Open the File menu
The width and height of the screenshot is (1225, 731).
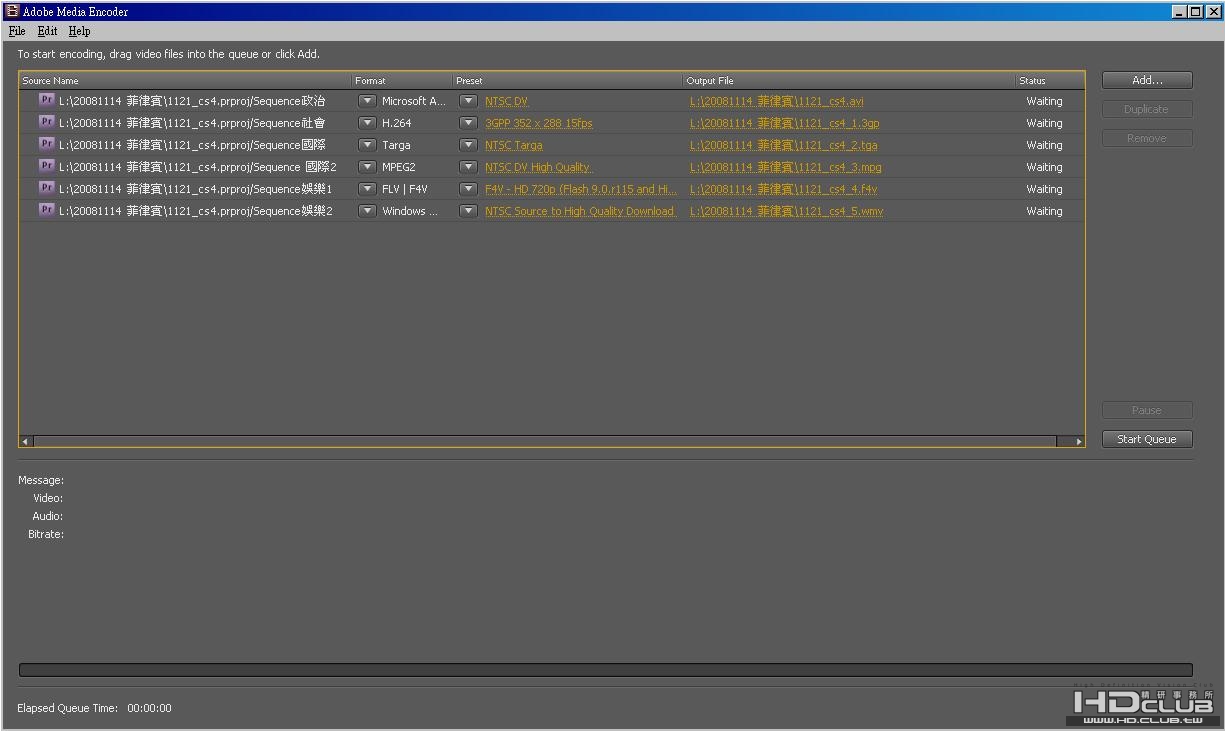point(17,31)
